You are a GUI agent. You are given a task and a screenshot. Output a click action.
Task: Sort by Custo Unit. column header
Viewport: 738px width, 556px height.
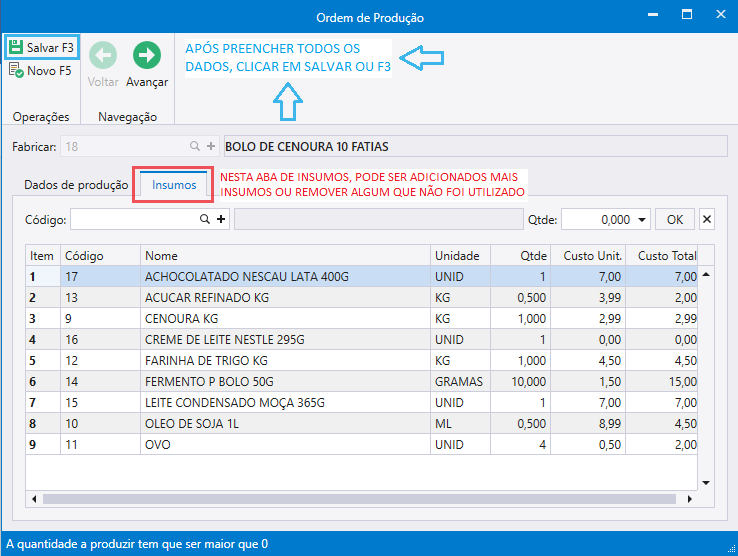point(588,256)
